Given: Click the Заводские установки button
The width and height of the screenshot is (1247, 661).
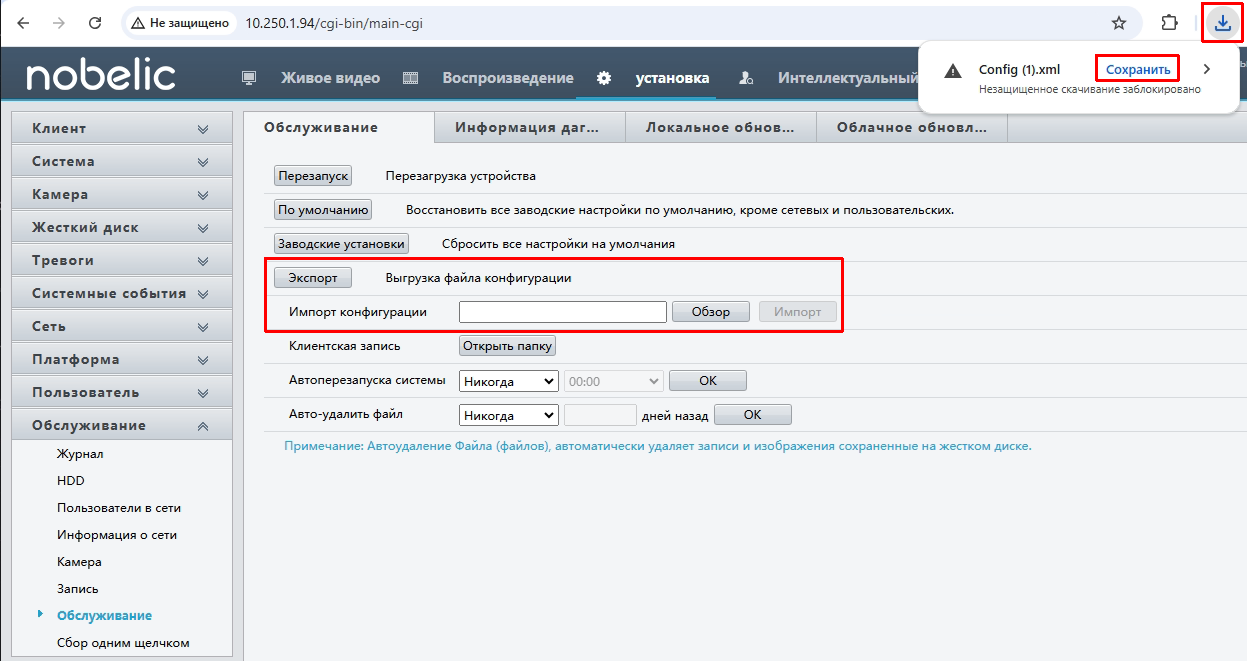Looking at the screenshot, I should [341, 243].
